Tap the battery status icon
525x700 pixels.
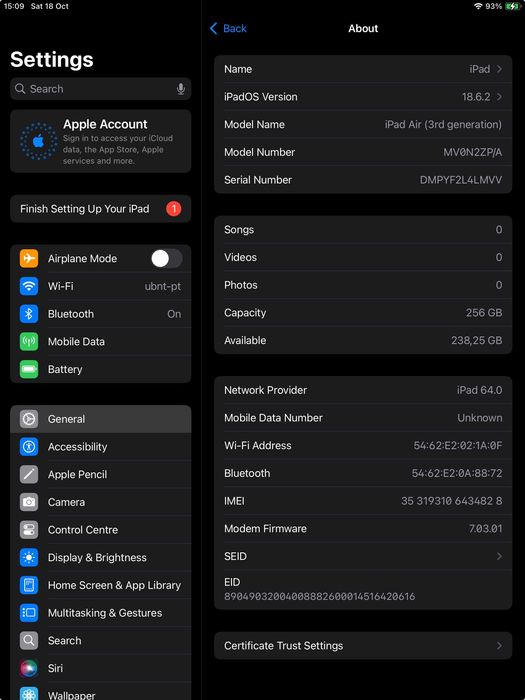512,6
